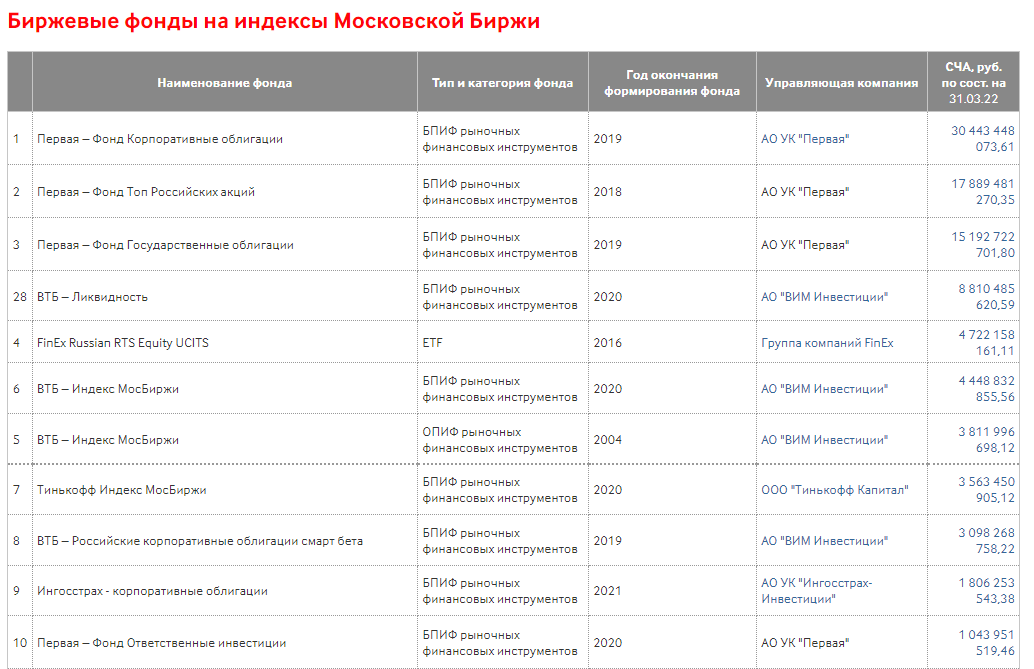Select fund name Первая – Фонд Топ Российских акций
This screenshot has height=669, width=1034.
[146, 192]
